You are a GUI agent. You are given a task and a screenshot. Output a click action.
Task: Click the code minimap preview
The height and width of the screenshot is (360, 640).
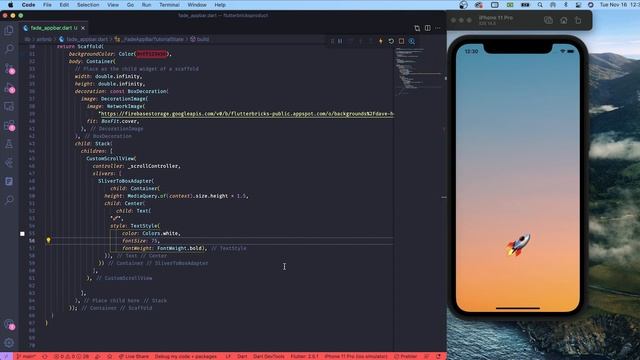pyautogui.click(x=418, y=71)
